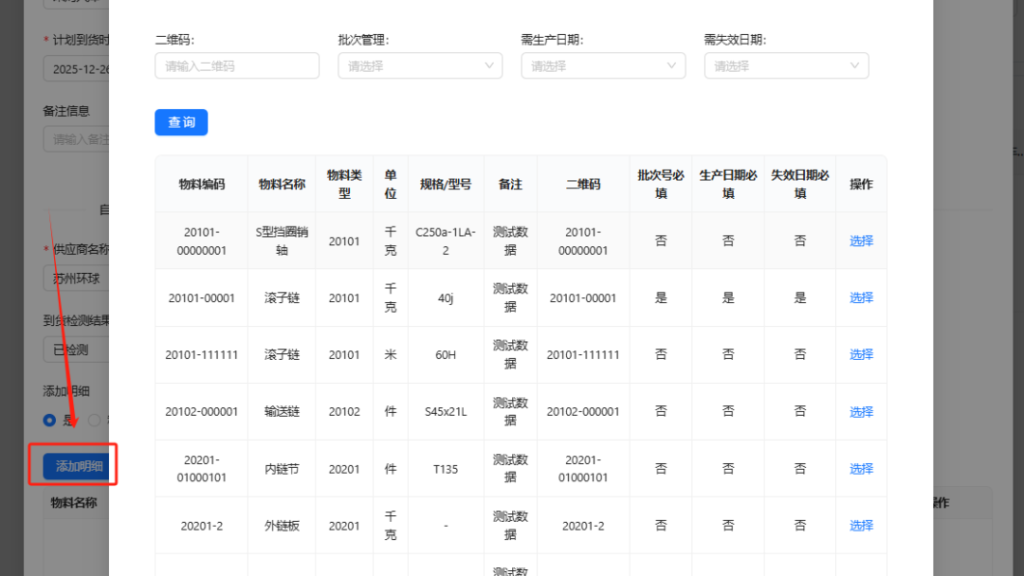Click the 批次管理 dropdown chevron arrow
The image size is (1024, 576).
(x=490, y=66)
